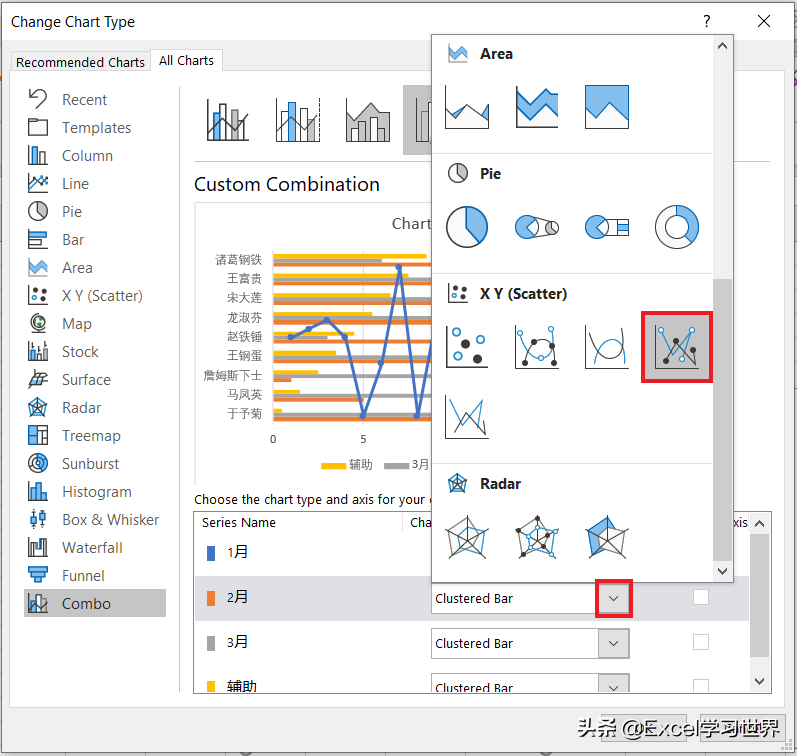Select the basic Pie chart icon
The height and width of the screenshot is (756, 797).
coord(467,227)
